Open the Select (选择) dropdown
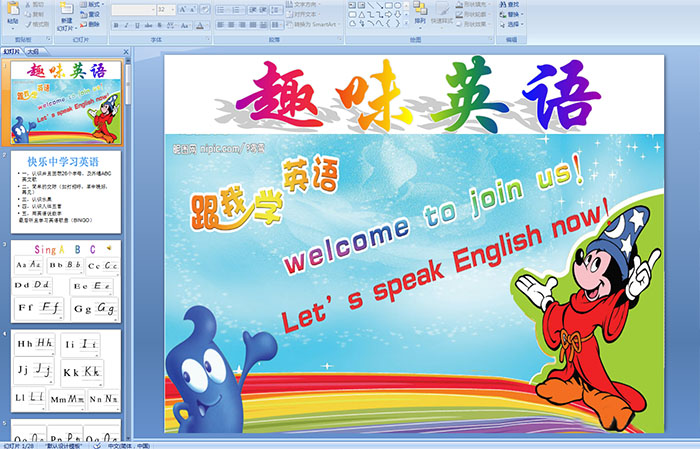 click(x=512, y=24)
